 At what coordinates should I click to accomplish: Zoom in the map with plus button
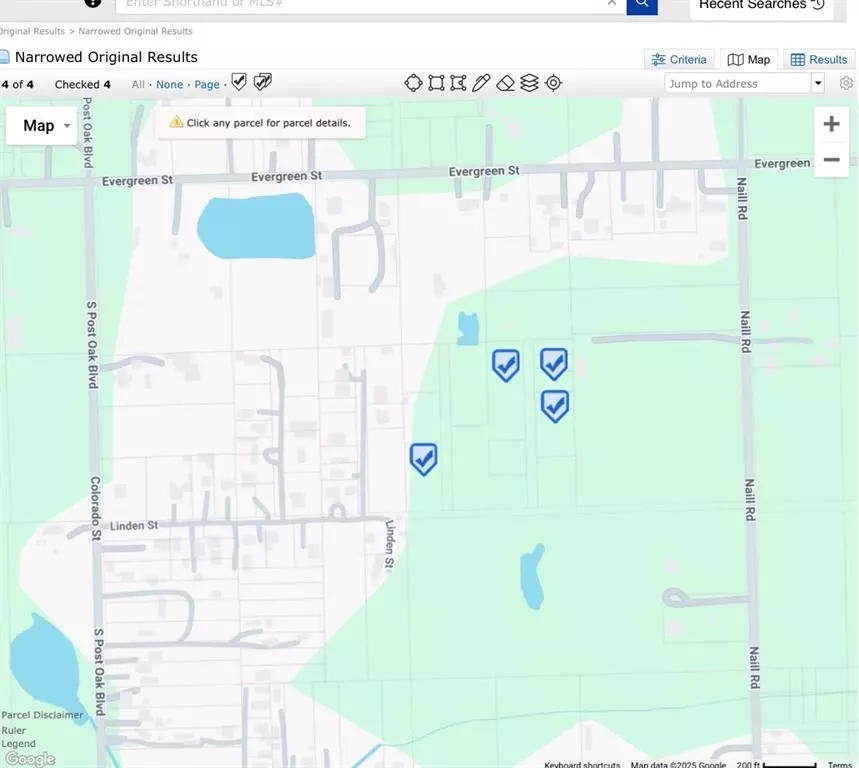click(831, 124)
